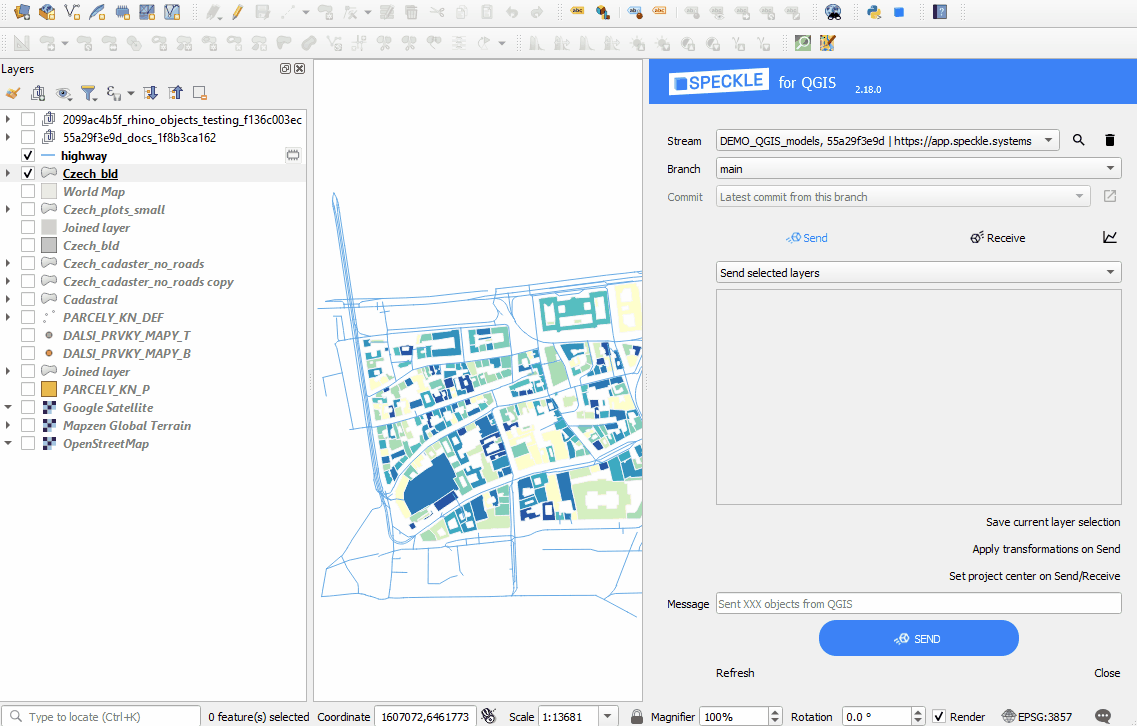Image resolution: width=1137 pixels, height=726 pixels.
Task: Enable the Google Satellite layer checkbox
Action: tap(28, 408)
